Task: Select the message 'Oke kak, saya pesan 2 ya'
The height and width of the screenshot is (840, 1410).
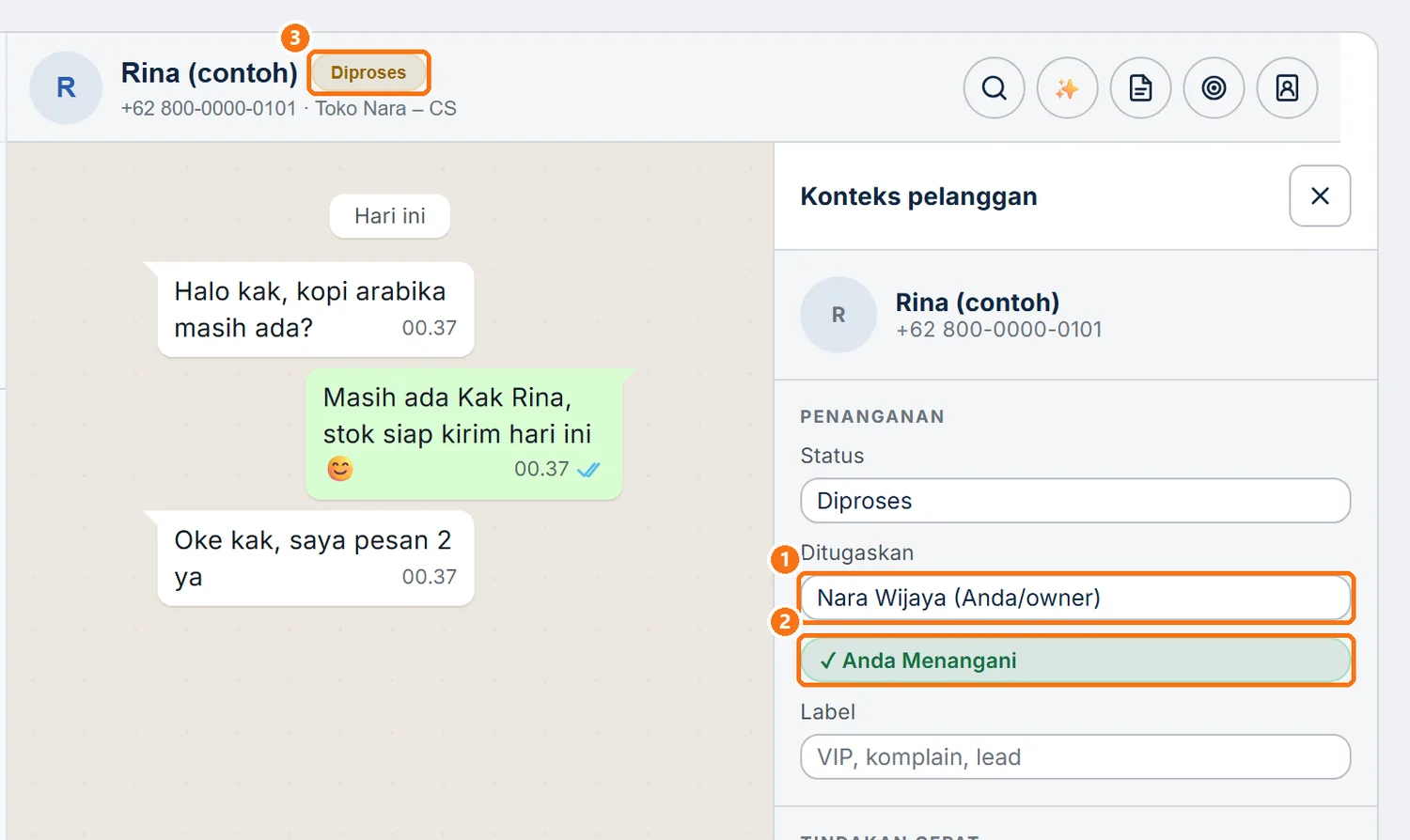Action: tap(316, 558)
